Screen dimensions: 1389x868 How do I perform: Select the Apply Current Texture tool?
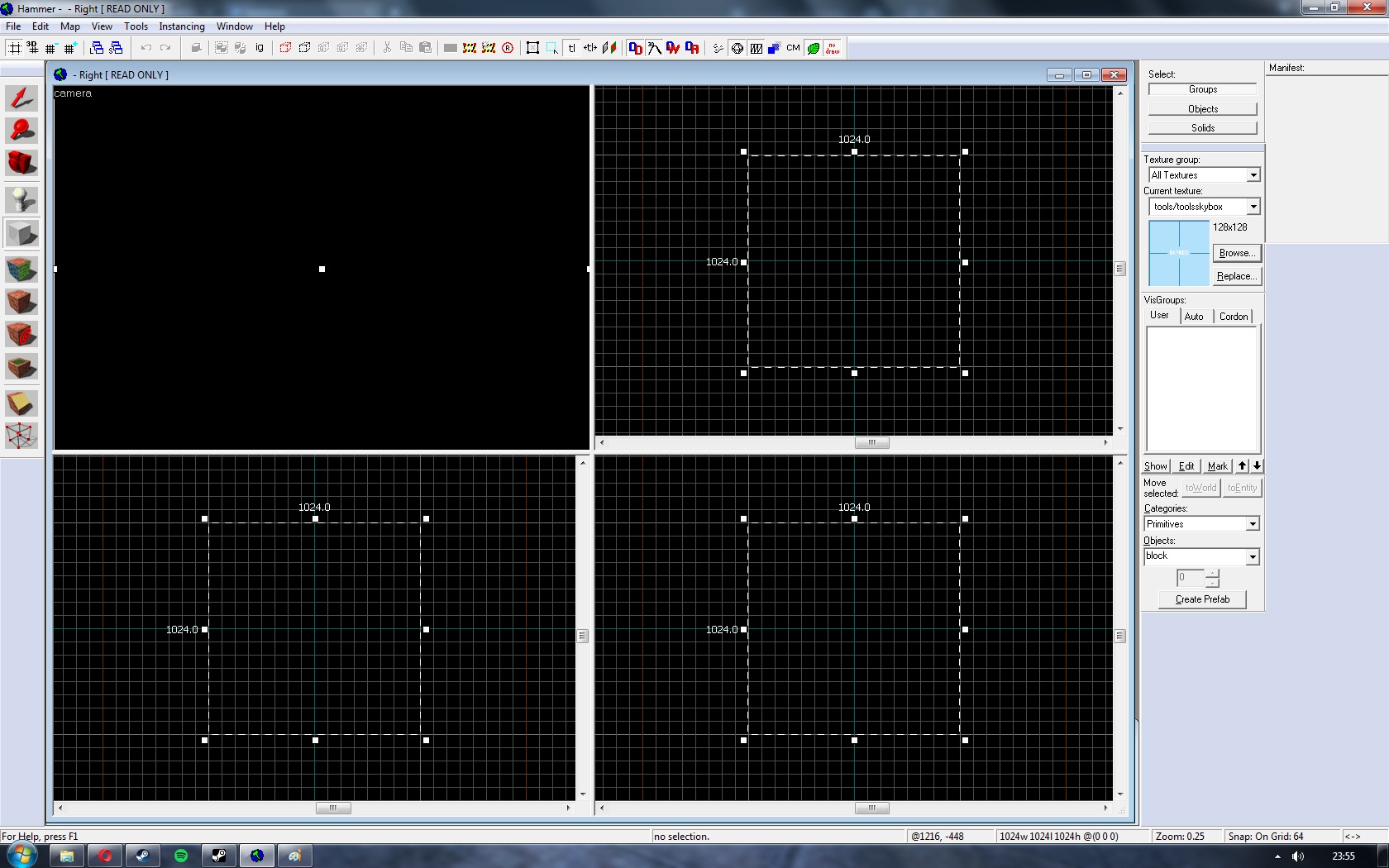point(21,301)
